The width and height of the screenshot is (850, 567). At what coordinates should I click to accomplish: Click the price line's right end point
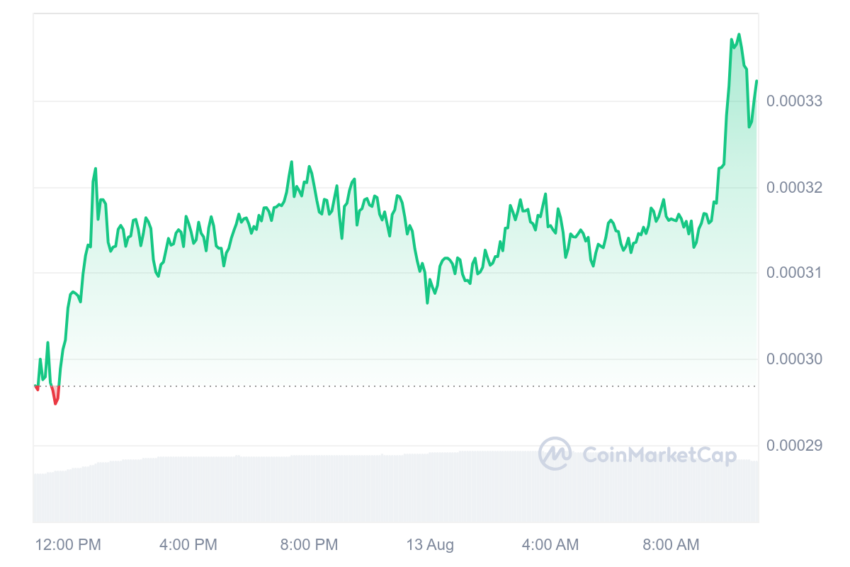[x=757, y=81]
